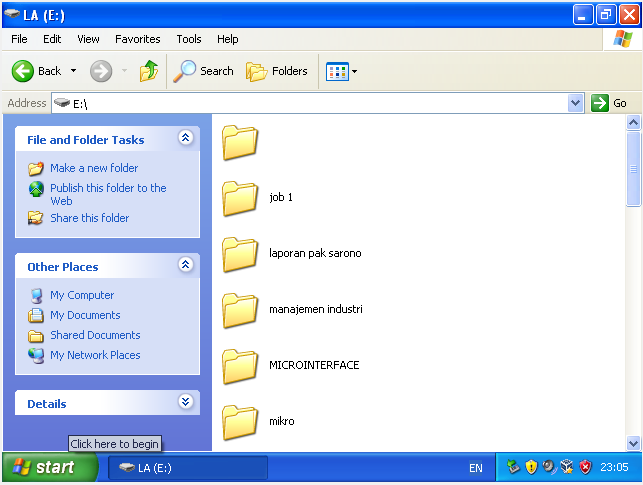Expand the Details panel
The height and width of the screenshot is (485, 643).
click(185, 402)
